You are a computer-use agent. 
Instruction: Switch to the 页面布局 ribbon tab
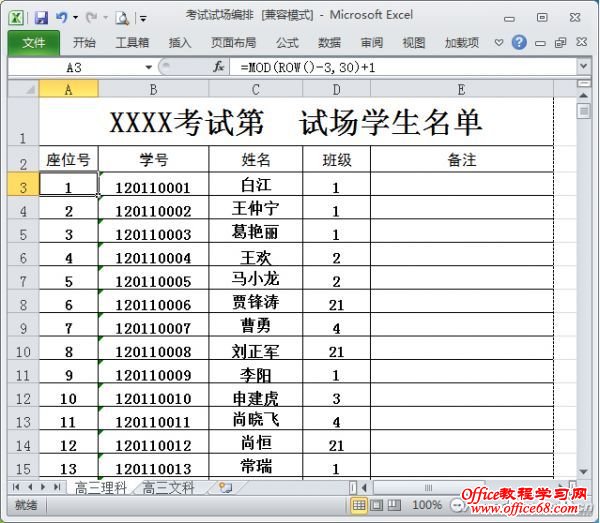point(233,42)
